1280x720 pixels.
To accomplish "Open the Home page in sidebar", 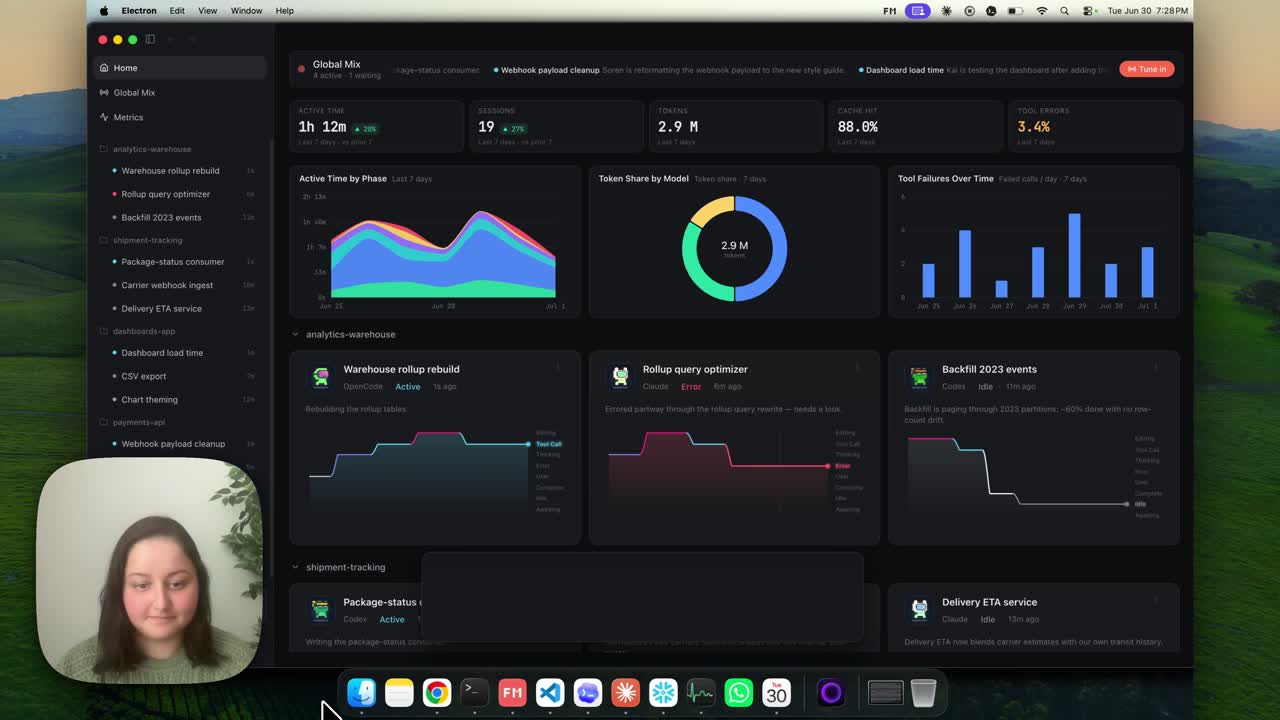I will click(x=180, y=68).
